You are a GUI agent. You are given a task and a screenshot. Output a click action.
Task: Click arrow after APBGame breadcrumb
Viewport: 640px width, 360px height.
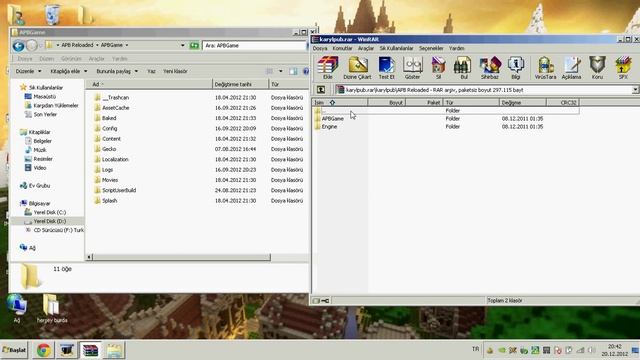coord(127,45)
